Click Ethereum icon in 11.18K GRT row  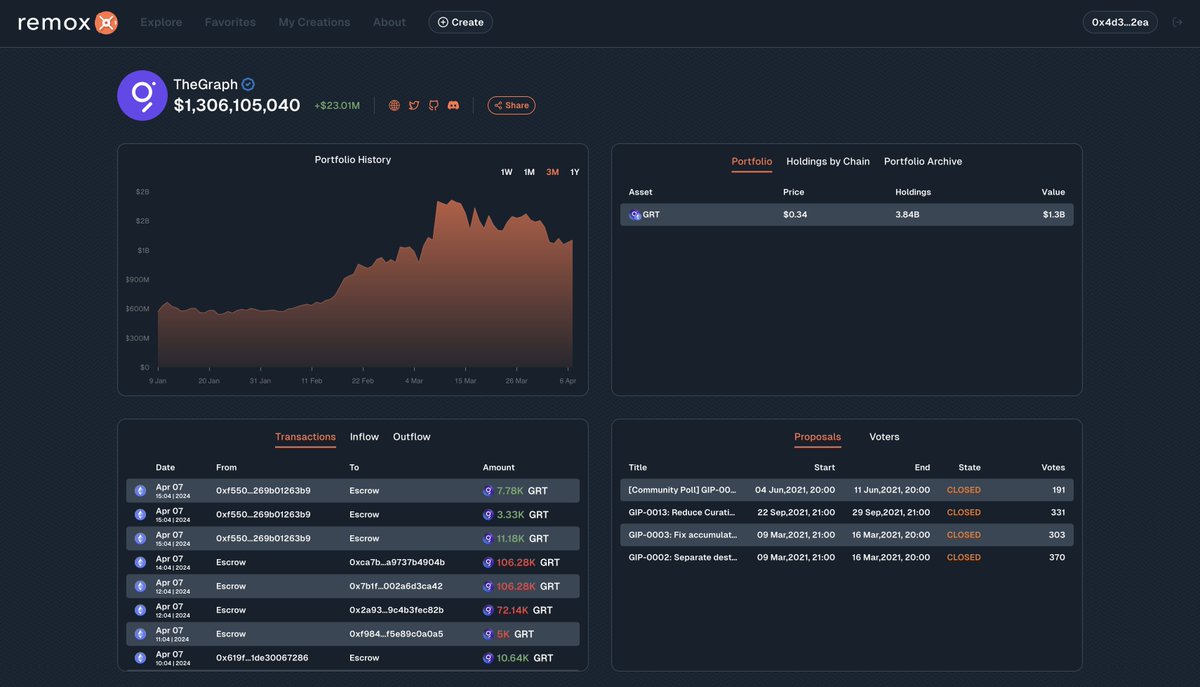140,539
